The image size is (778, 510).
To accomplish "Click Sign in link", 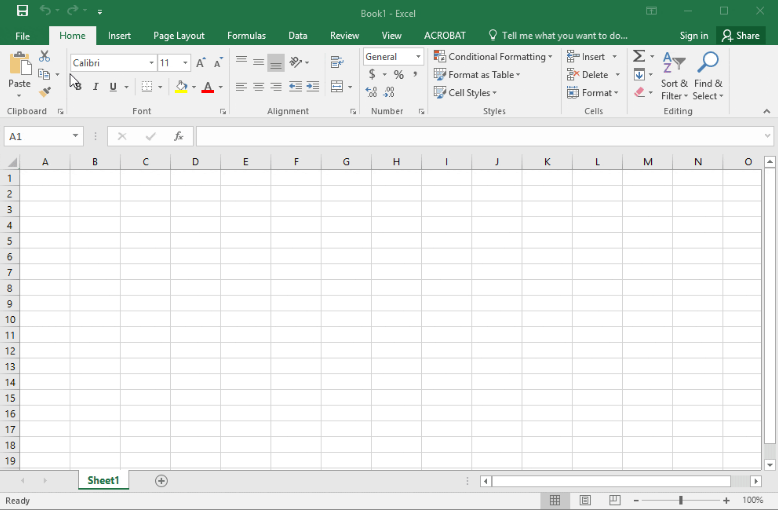I will point(694,36).
